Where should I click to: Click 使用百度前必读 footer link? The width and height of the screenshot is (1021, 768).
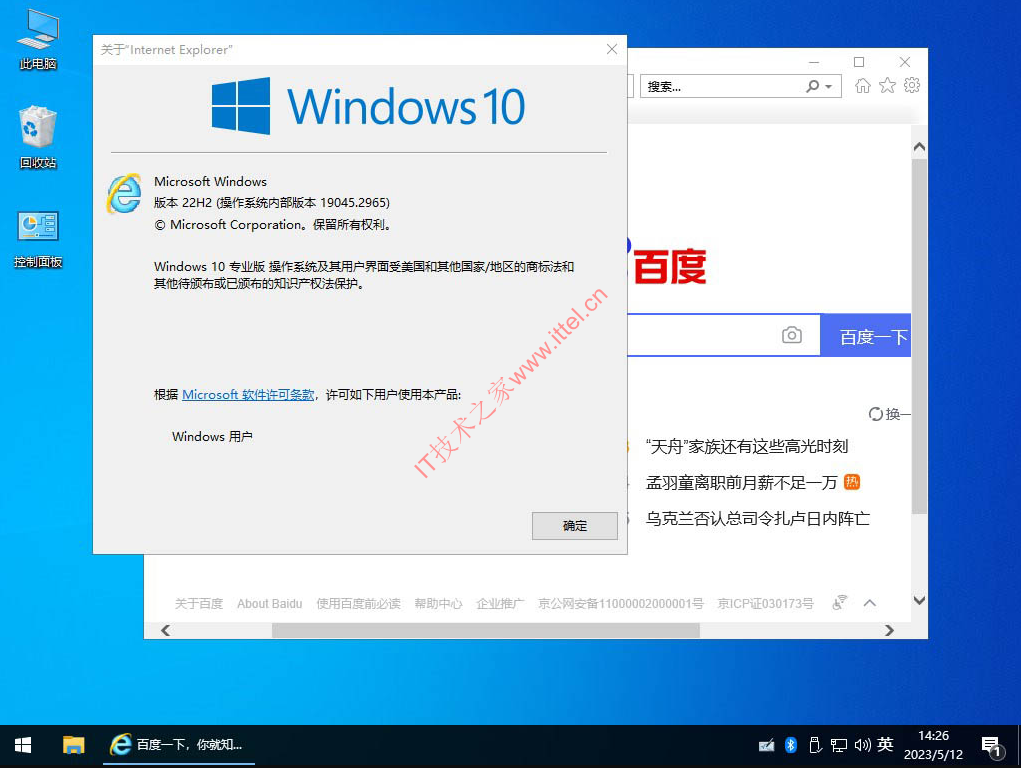[358, 603]
